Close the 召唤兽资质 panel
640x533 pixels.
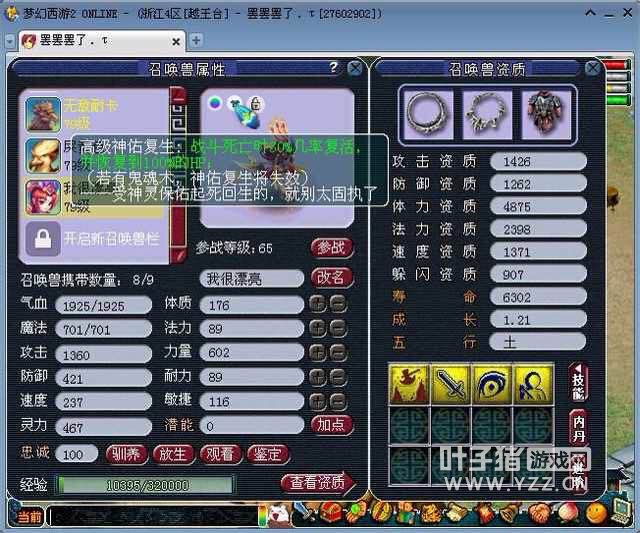pyautogui.click(x=592, y=68)
